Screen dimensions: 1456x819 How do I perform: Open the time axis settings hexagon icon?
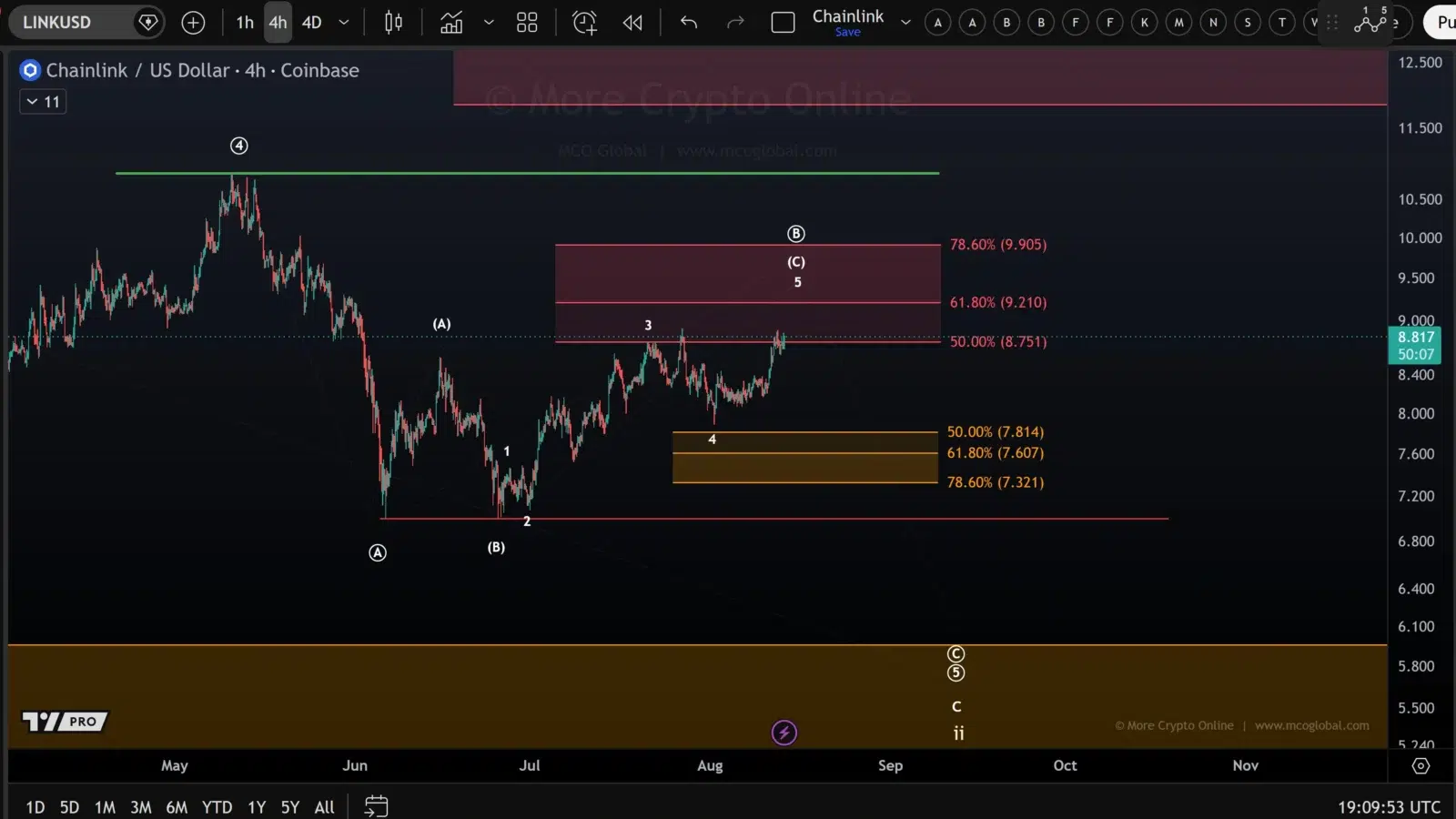coord(1421,766)
